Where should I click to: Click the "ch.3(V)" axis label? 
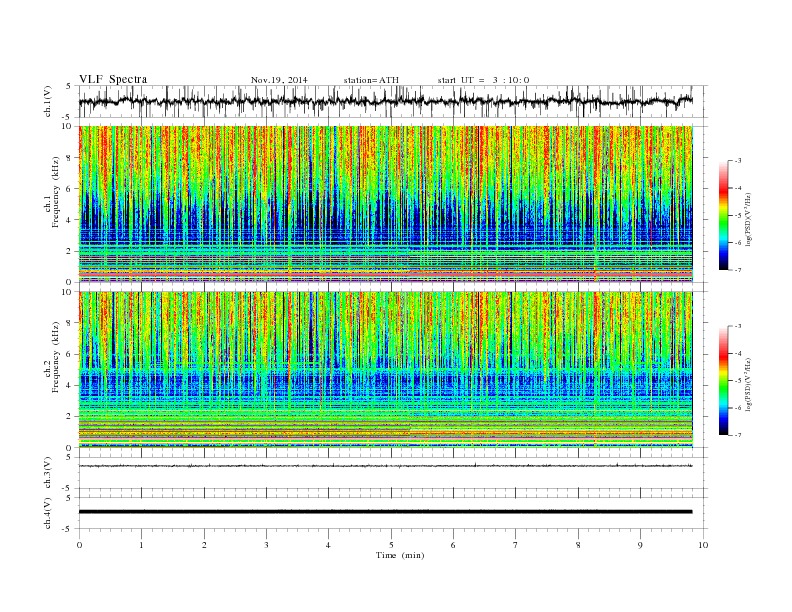point(48,473)
